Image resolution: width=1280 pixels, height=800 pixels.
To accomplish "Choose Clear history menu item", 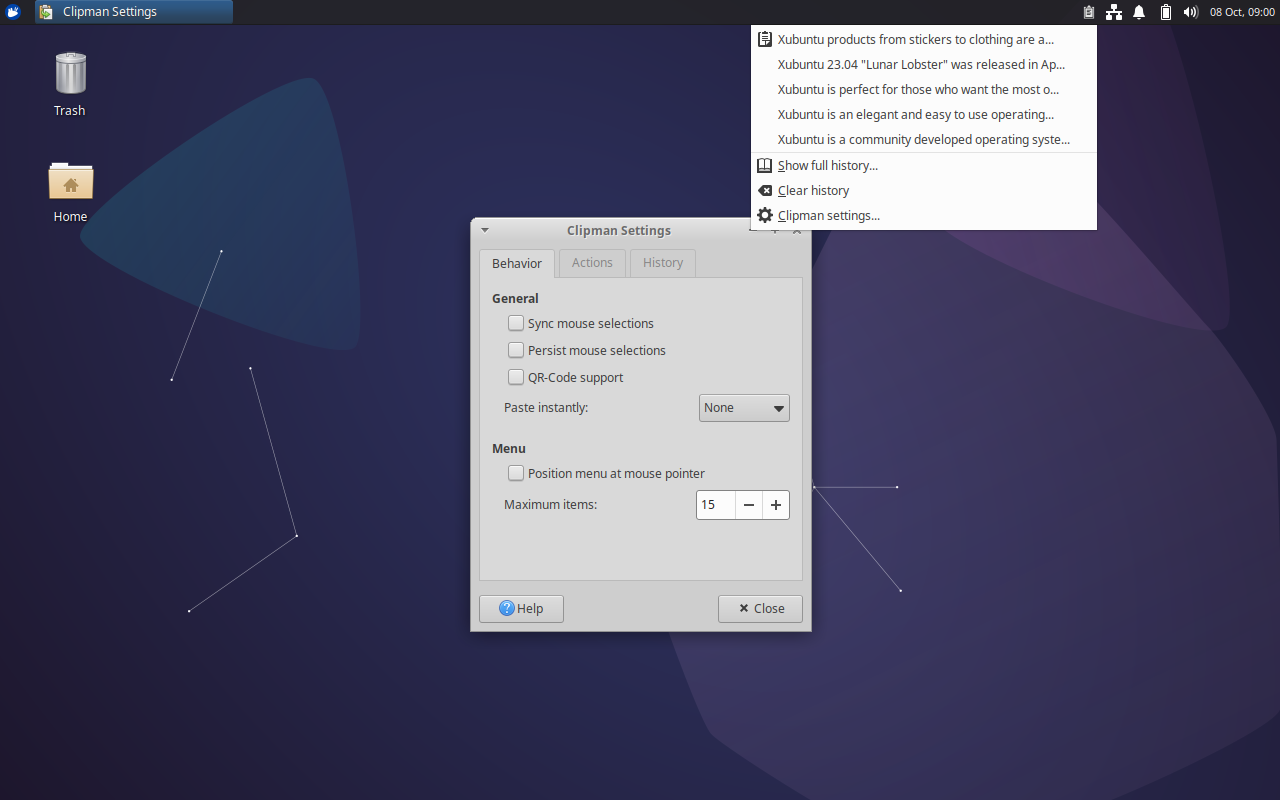I will (923, 190).
